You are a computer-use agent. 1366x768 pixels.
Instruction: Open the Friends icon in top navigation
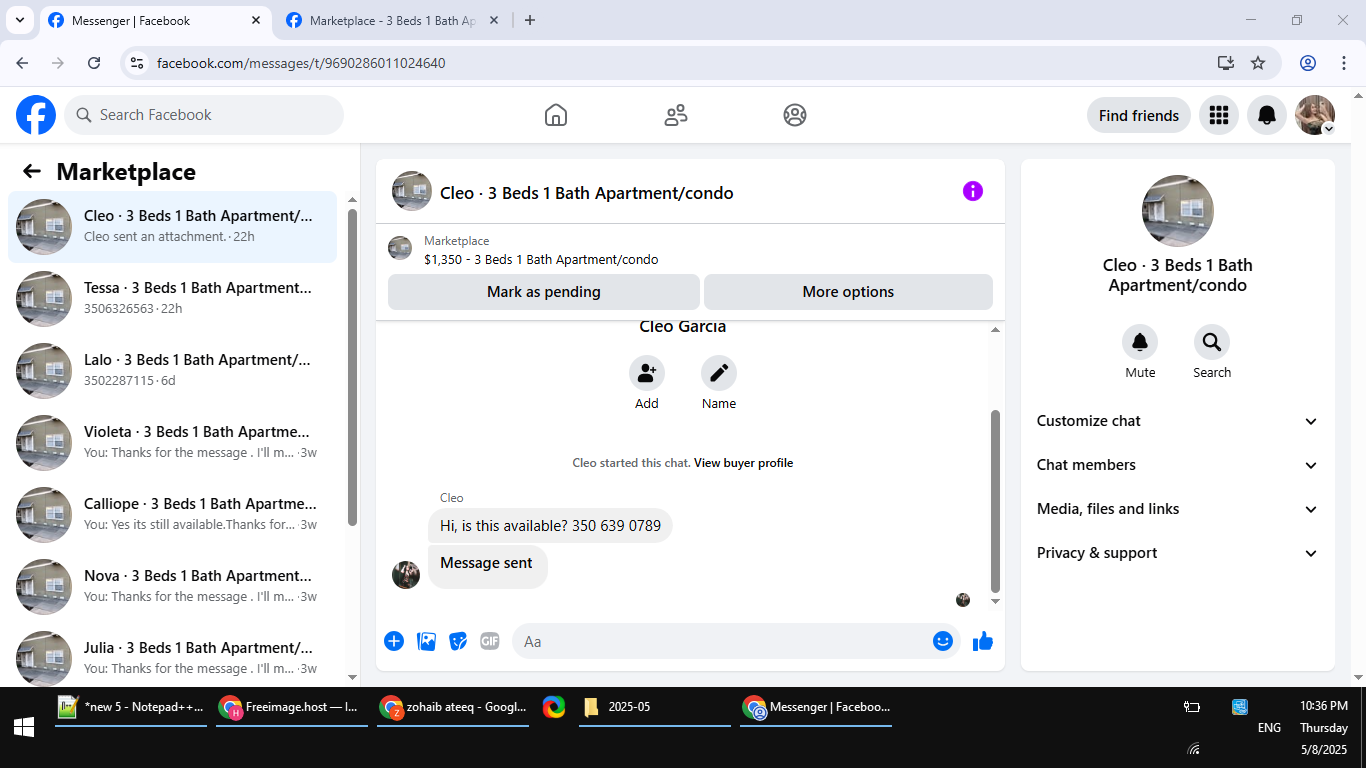click(676, 115)
